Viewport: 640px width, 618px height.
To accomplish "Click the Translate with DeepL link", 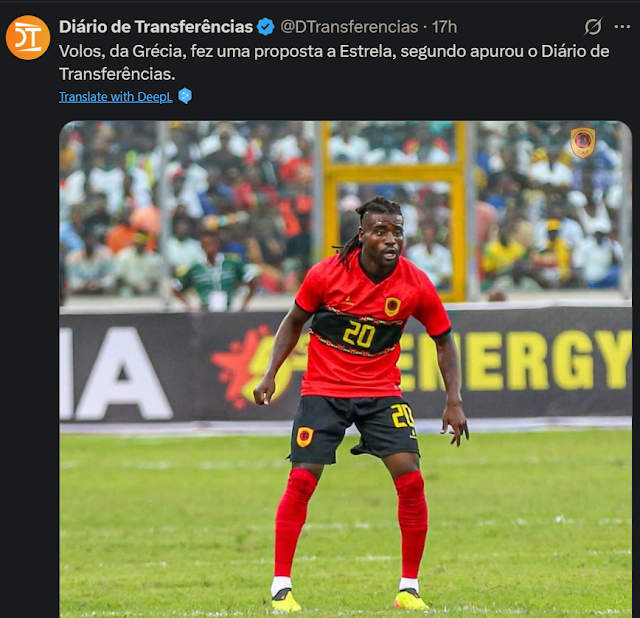I will (116, 97).
